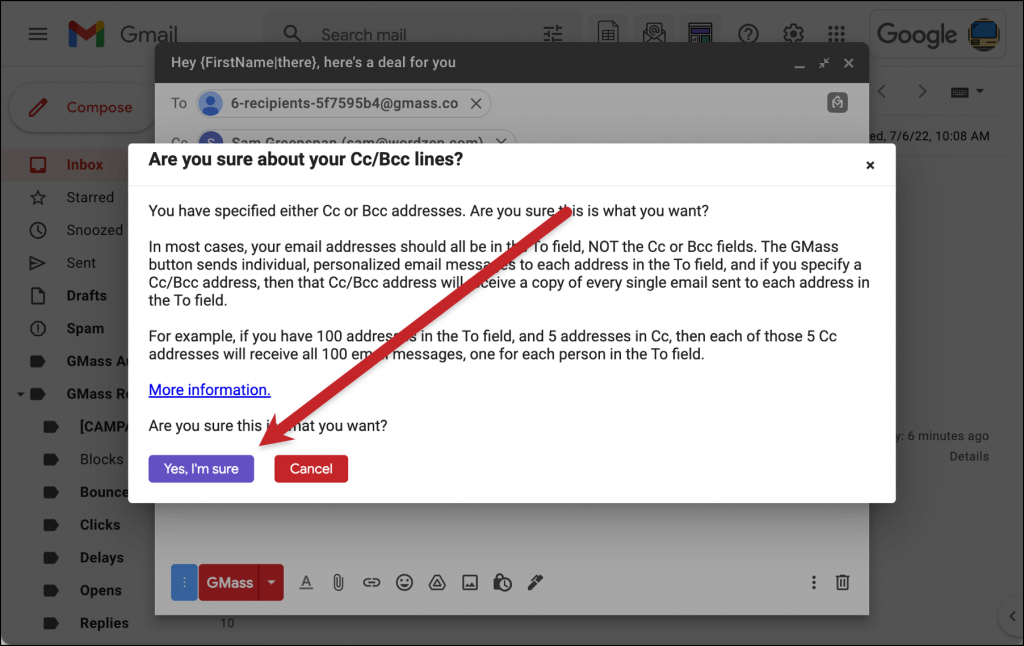Toggle the main menu sidebar hamburger
This screenshot has width=1024, height=646.
(38, 33)
